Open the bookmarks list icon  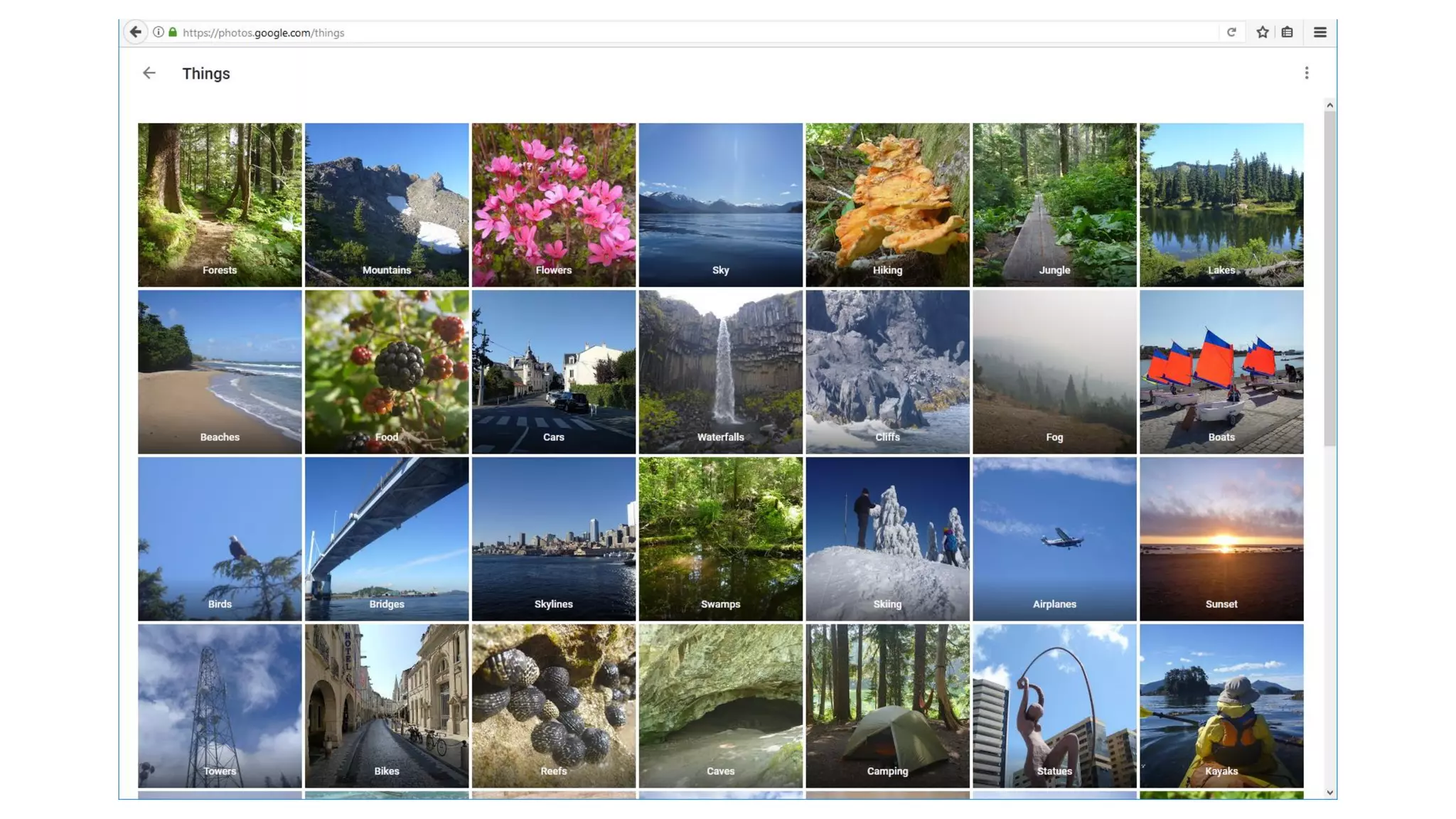[x=1287, y=32]
